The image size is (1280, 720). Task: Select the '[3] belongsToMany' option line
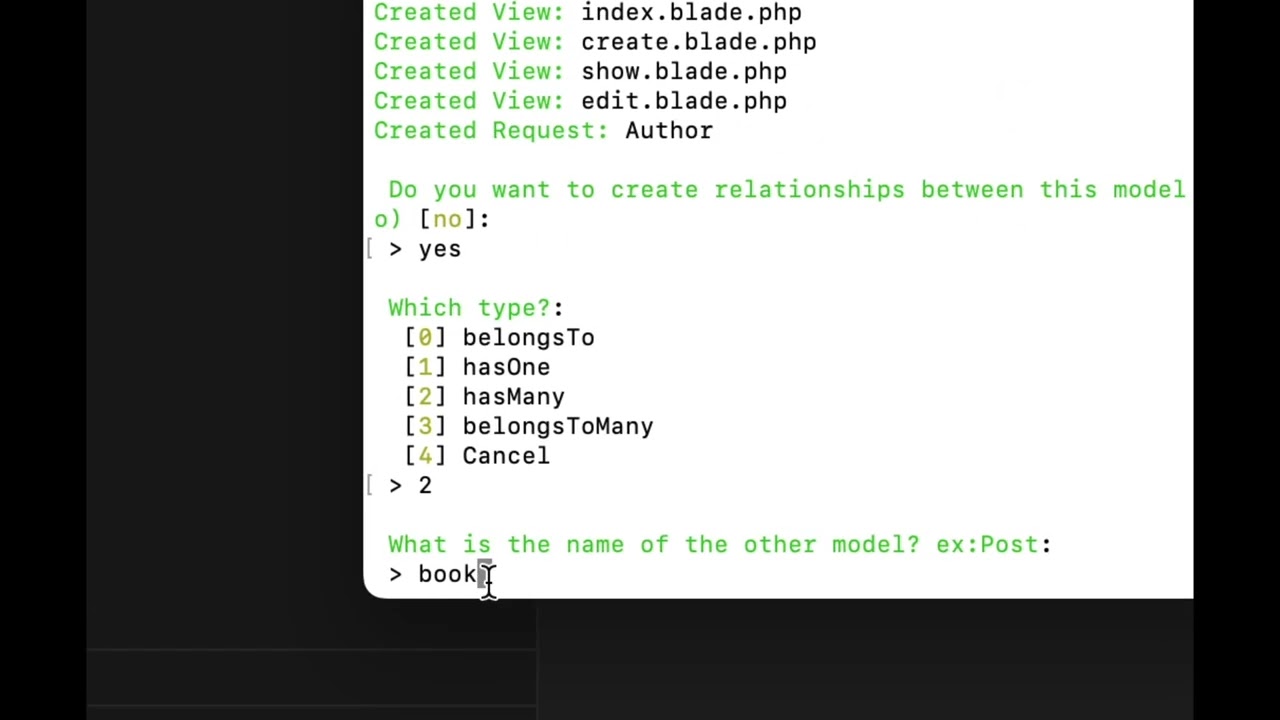point(529,426)
